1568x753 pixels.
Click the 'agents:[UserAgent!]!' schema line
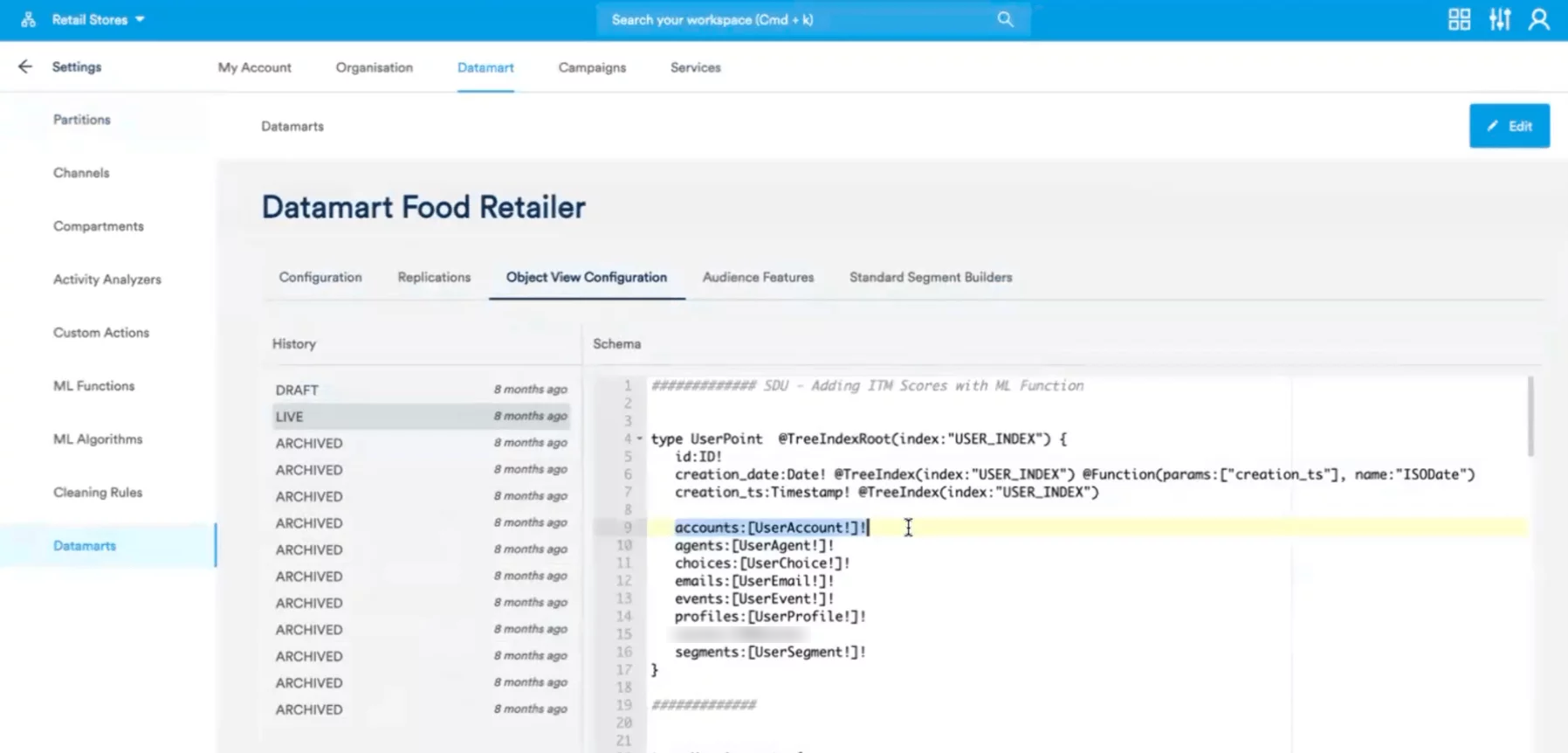pyautogui.click(x=754, y=545)
